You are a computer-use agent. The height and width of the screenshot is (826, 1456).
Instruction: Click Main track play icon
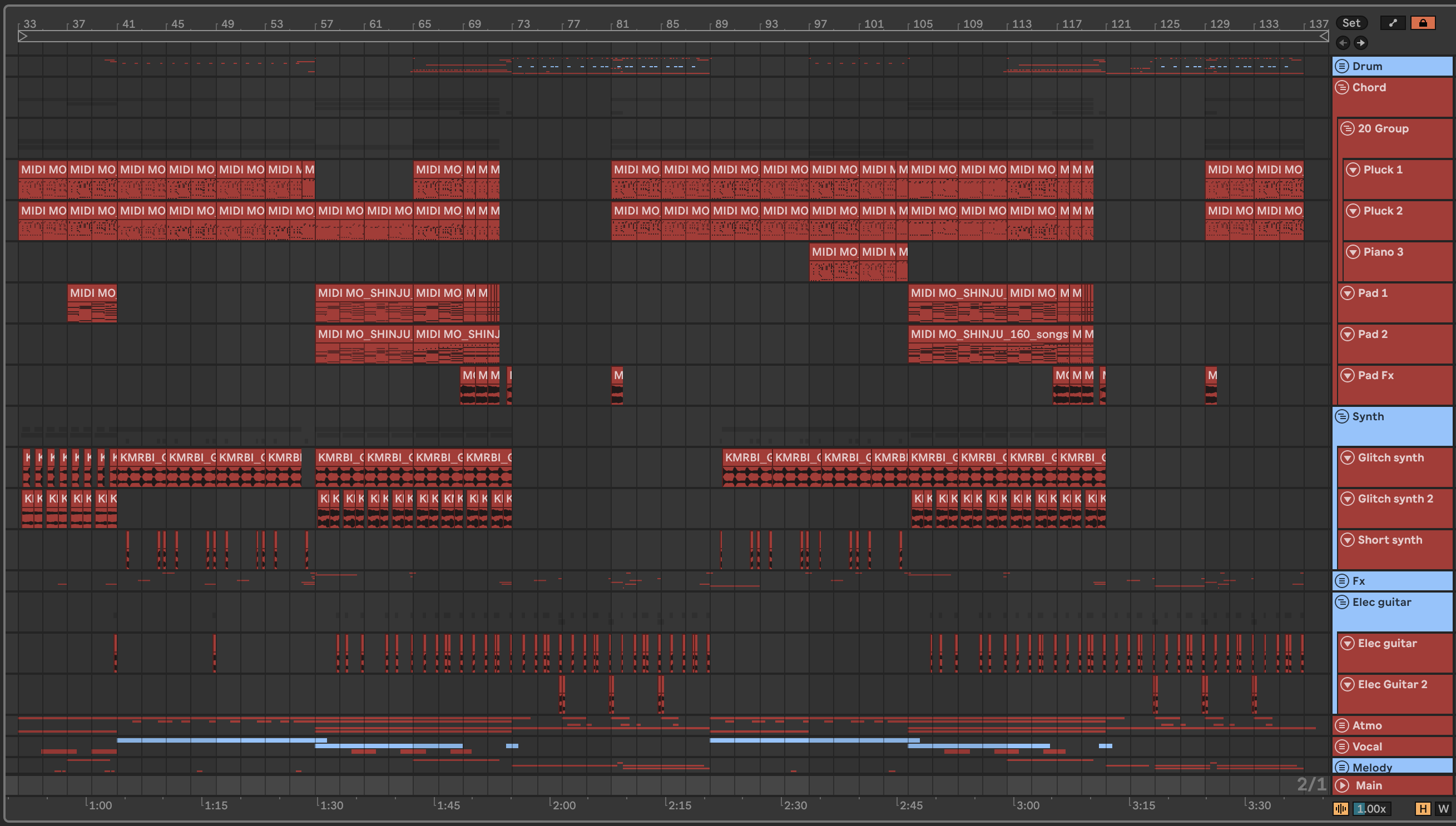1341,785
